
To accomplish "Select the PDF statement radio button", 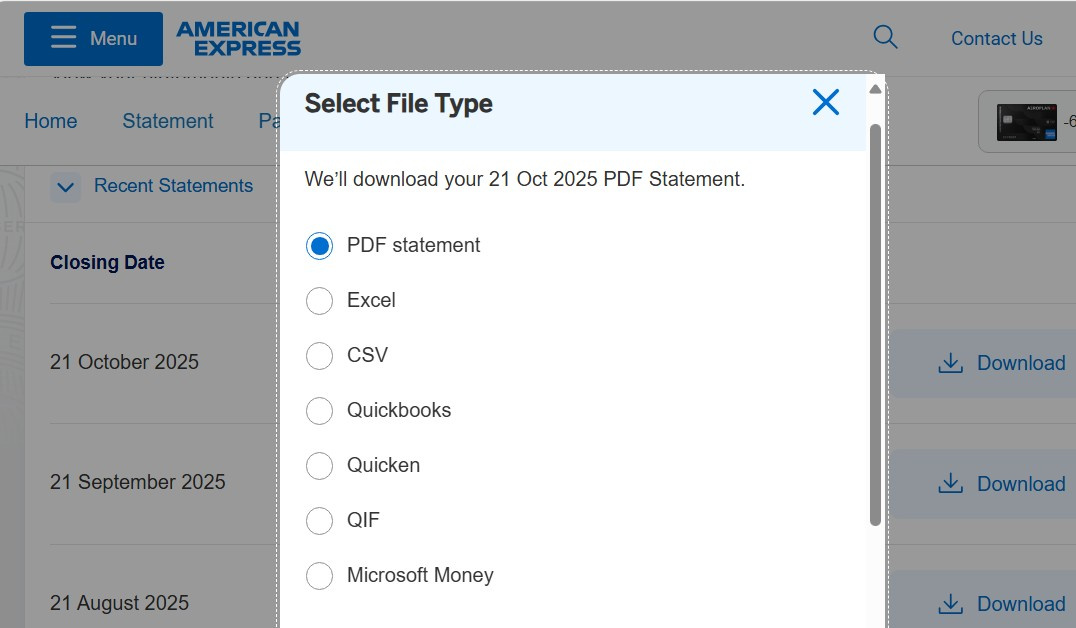I will (x=319, y=246).
